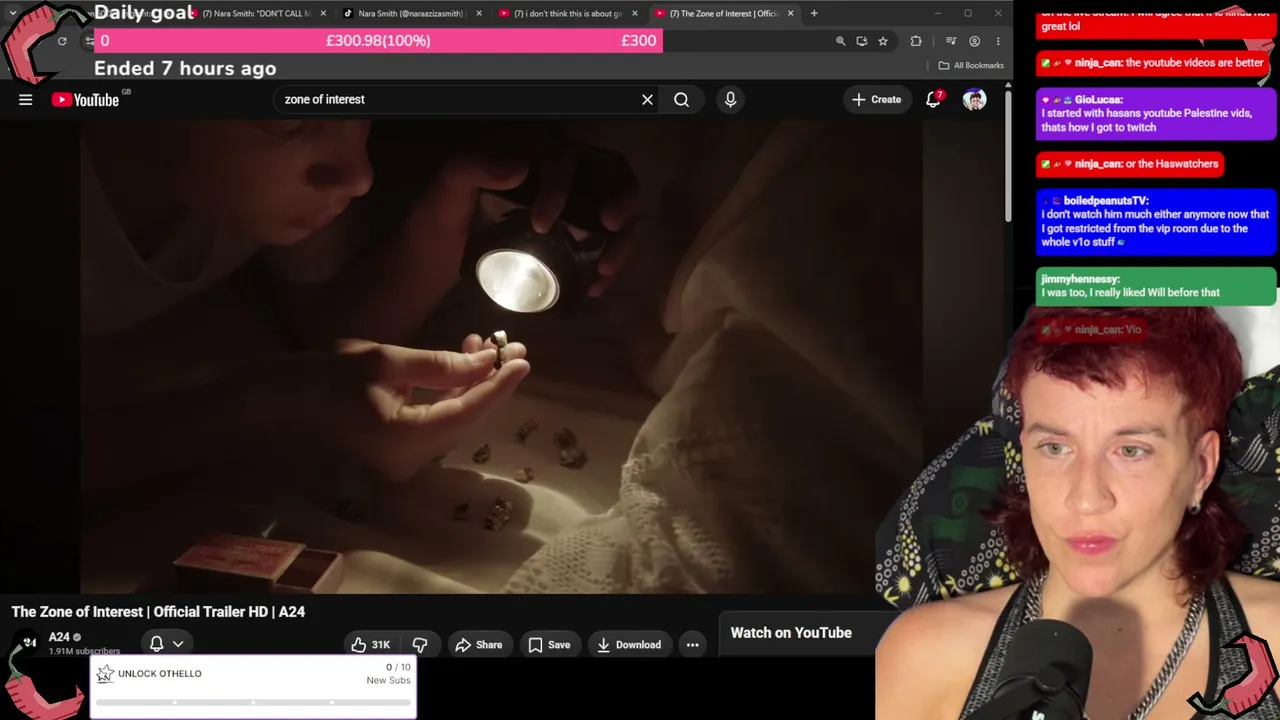
Task: Clear the 'zone of interest' search text
Action: [x=647, y=99]
